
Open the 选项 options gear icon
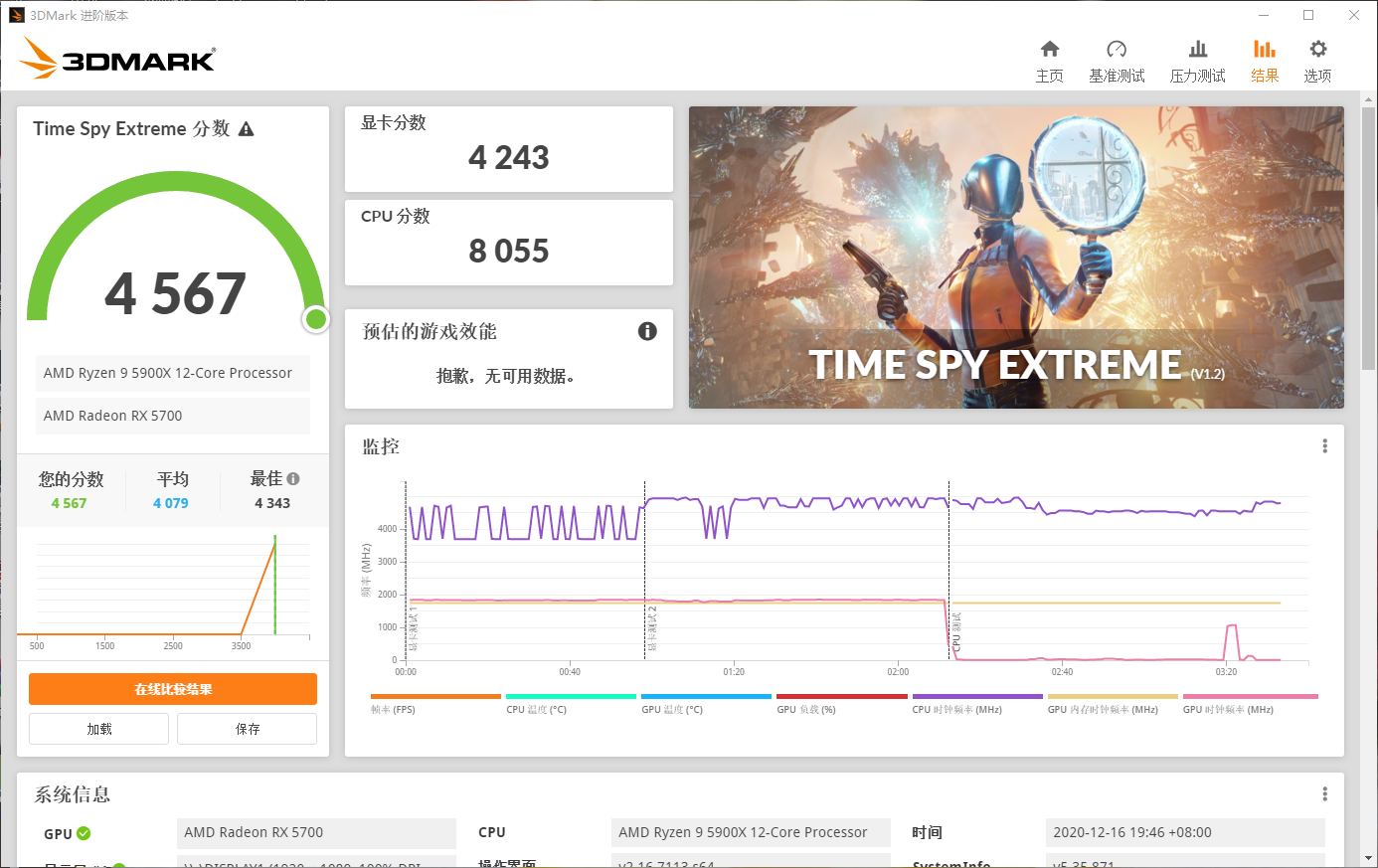[x=1318, y=50]
